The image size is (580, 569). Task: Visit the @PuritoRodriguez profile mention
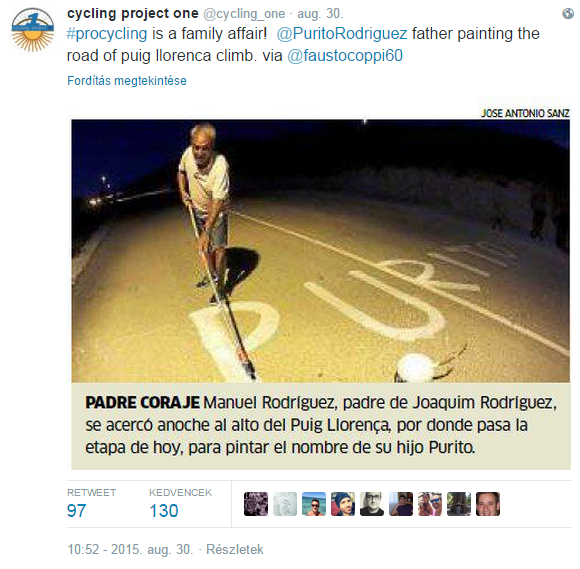point(342,34)
